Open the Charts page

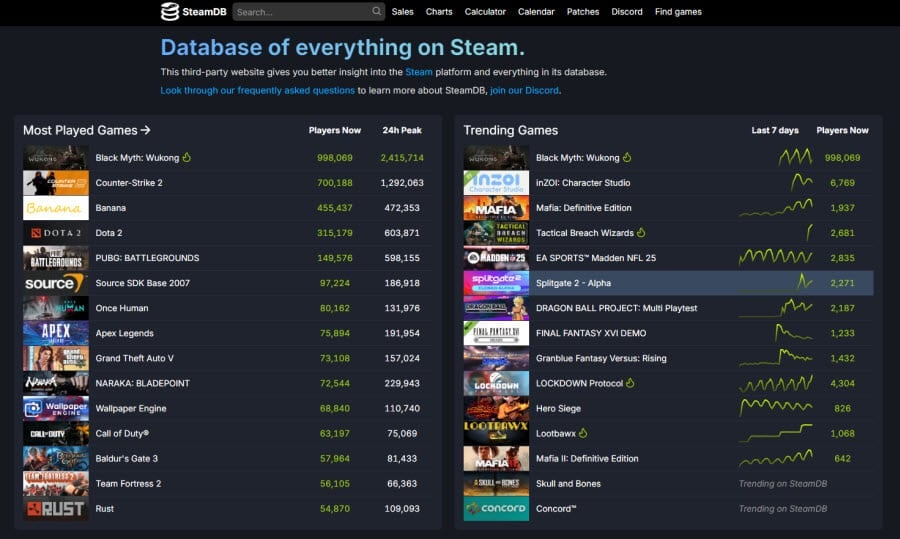(439, 11)
